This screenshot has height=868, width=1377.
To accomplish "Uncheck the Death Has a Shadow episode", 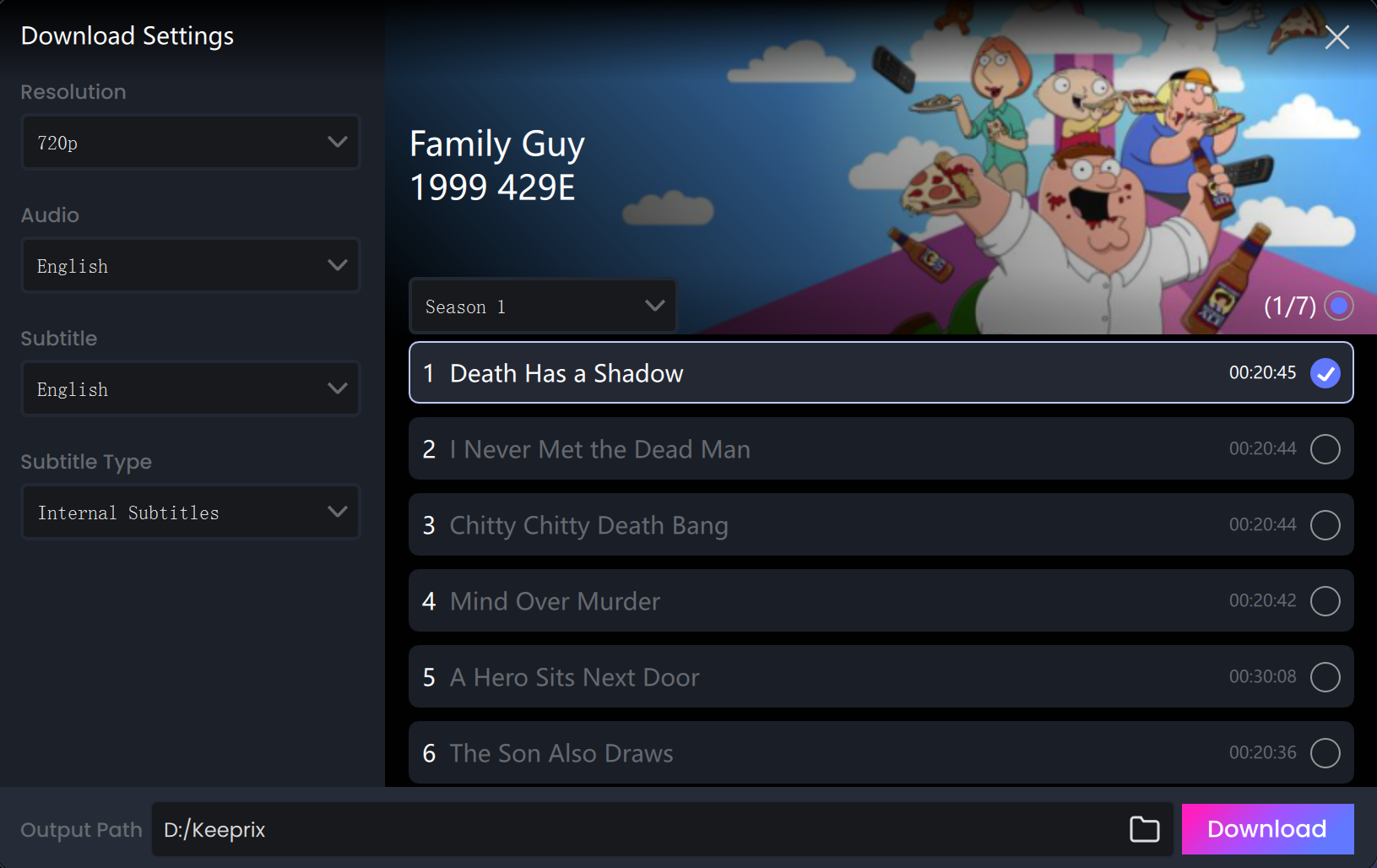I will (x=1325, y=373).
